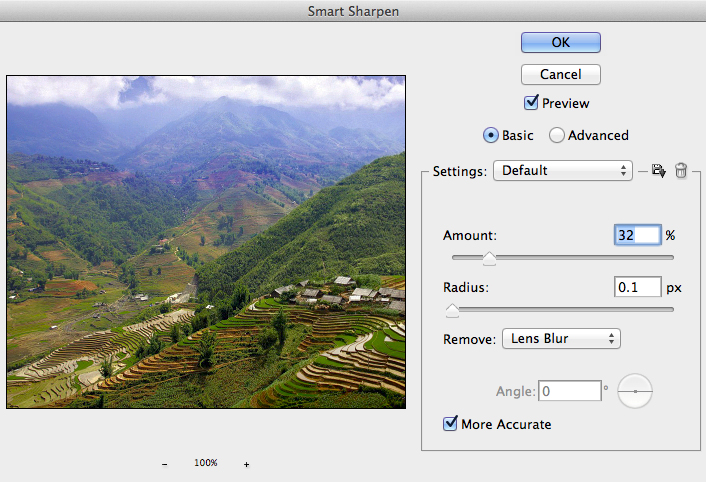
Task: Click the trash icon to delete settings
Action: tap(681, 171)
